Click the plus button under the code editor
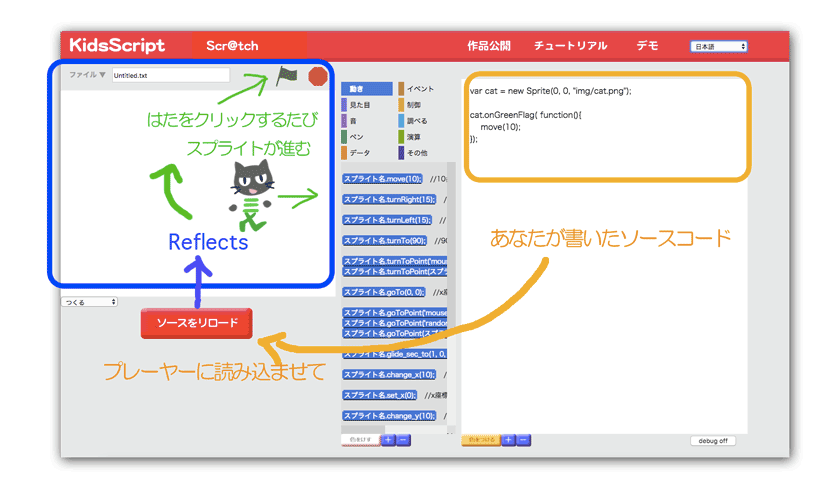This screenshot has width=830, height=490. pos(508,440)
